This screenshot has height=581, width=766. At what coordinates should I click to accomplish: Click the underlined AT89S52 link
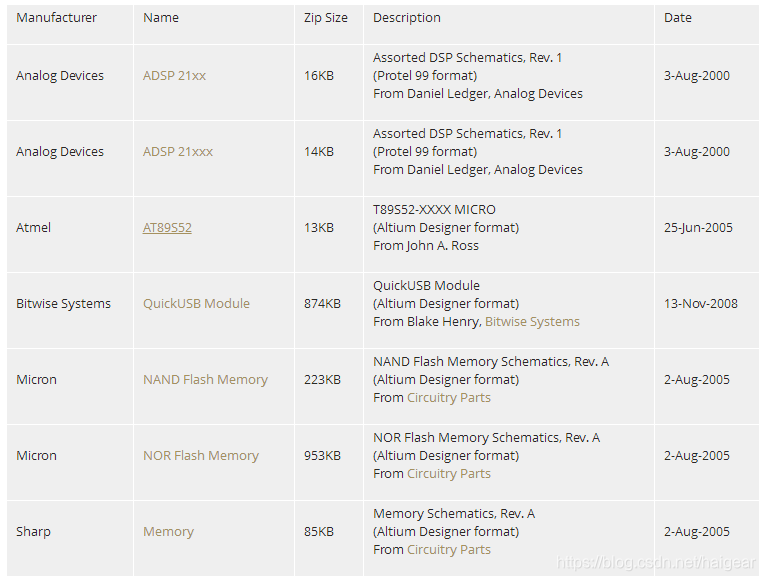tap(167, 228)
